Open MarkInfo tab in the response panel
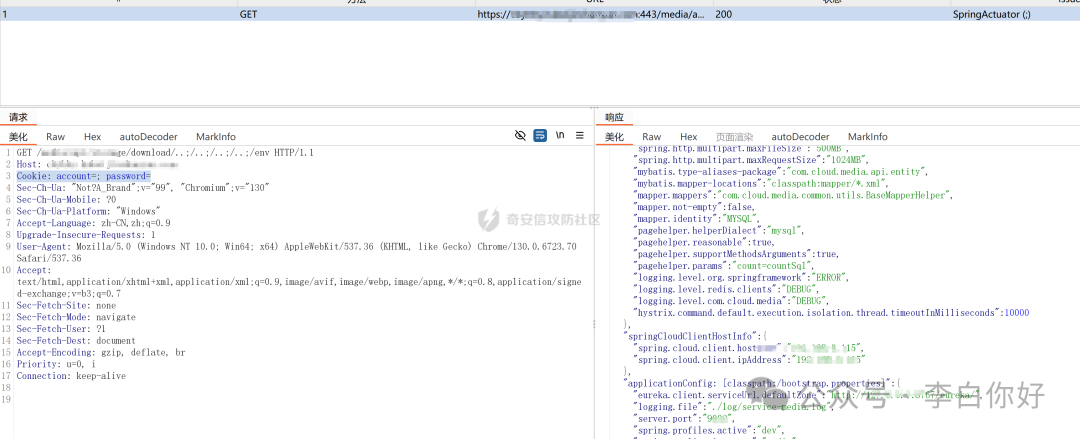The height and width of the screenshot is (439, 1080). (867, 136)
